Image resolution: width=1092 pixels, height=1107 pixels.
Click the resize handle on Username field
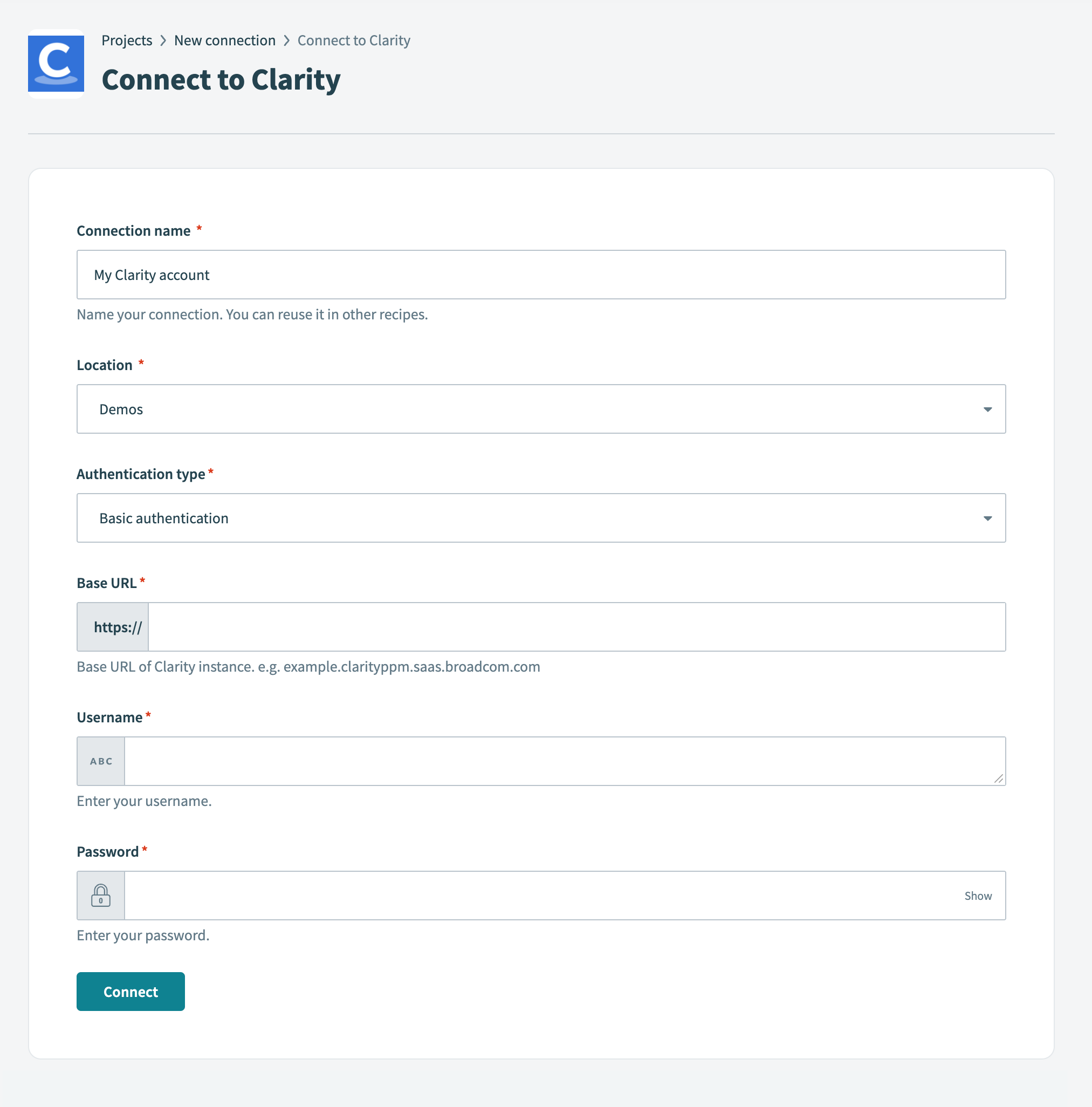(999, 778)
